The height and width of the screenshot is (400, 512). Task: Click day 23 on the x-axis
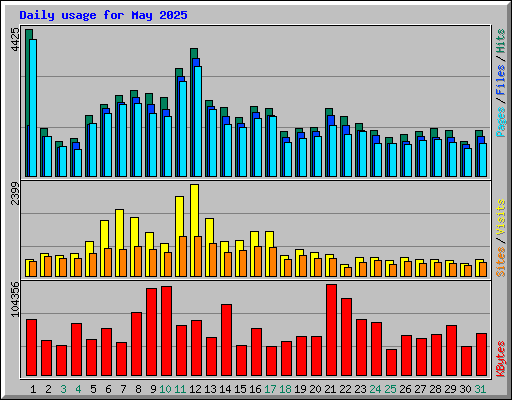coord(360,389)
